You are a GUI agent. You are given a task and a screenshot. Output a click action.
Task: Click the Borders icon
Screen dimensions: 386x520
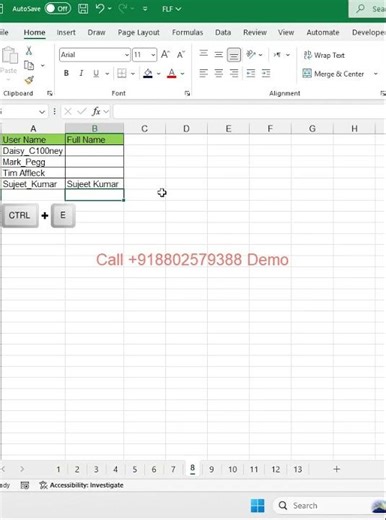122,73
